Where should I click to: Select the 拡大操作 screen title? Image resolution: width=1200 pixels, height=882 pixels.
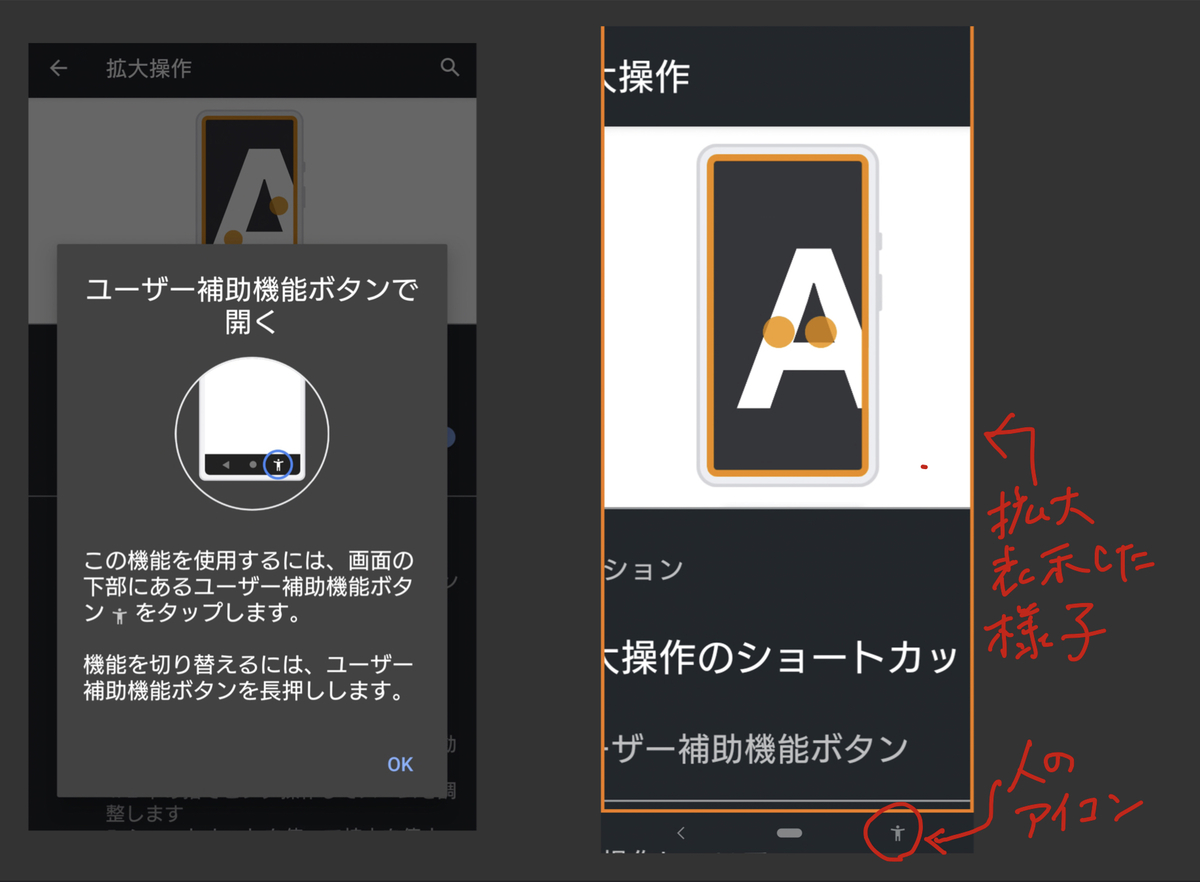148,68
